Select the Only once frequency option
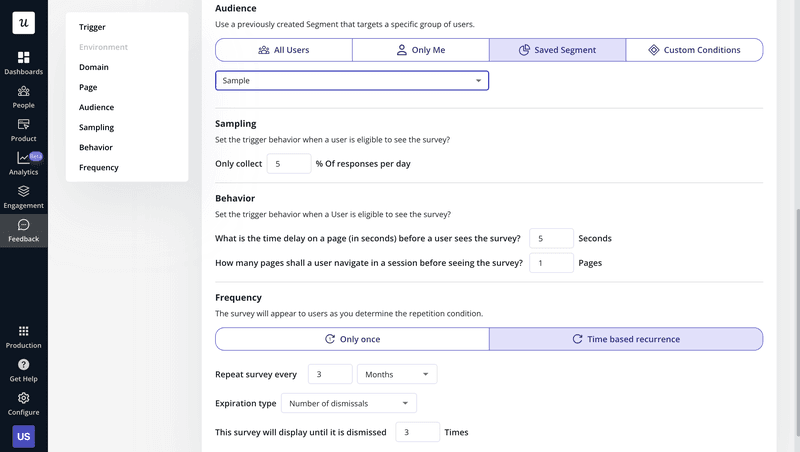 [352, 339]
